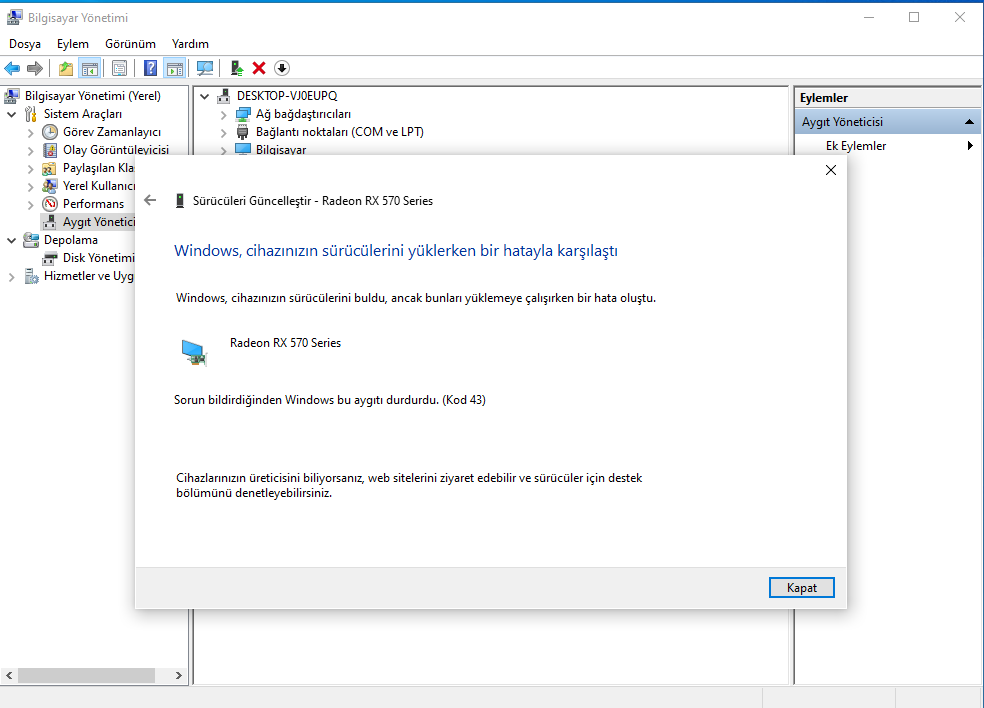
Task: Go back with the blue toolbar arrow
Action: click(x=12, y=68)
